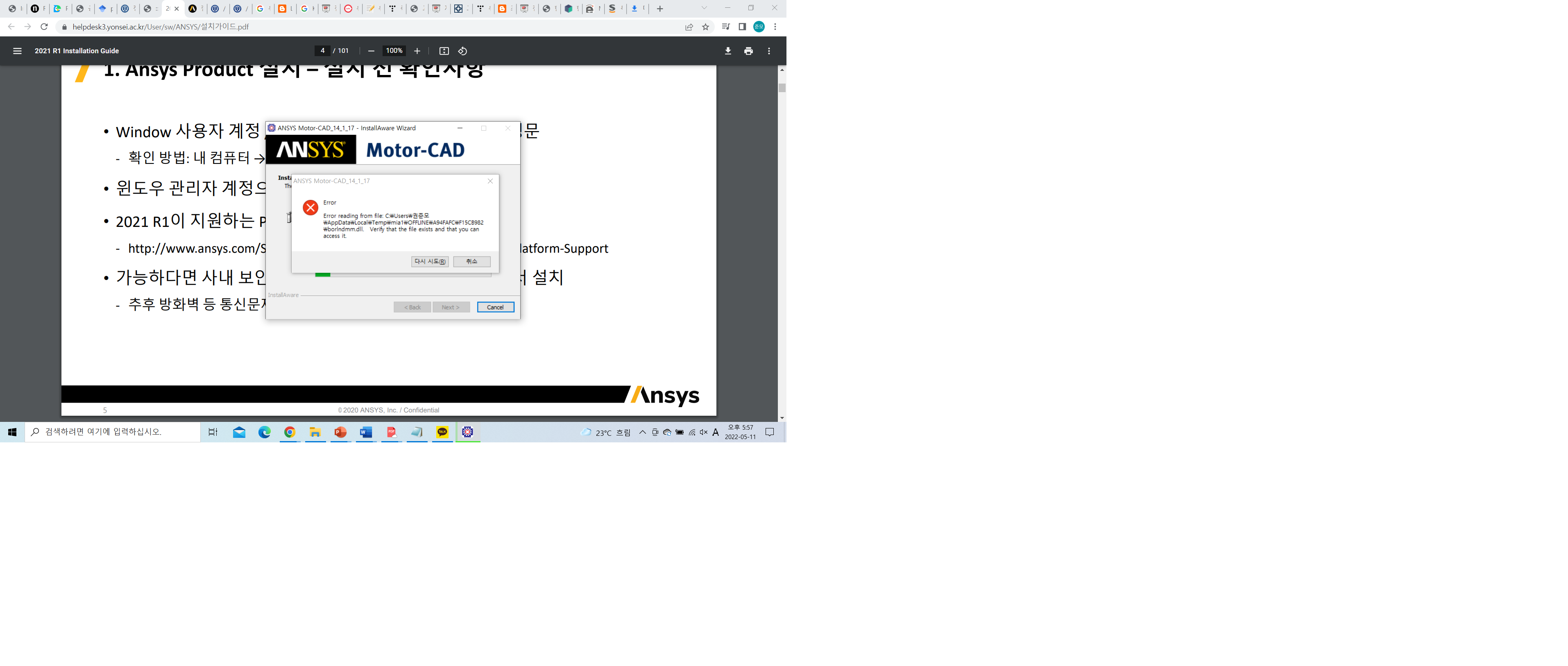Click the PDF document taskbar icon
Viewport: 1568px width, 666px height.
[x=392, y=432]
